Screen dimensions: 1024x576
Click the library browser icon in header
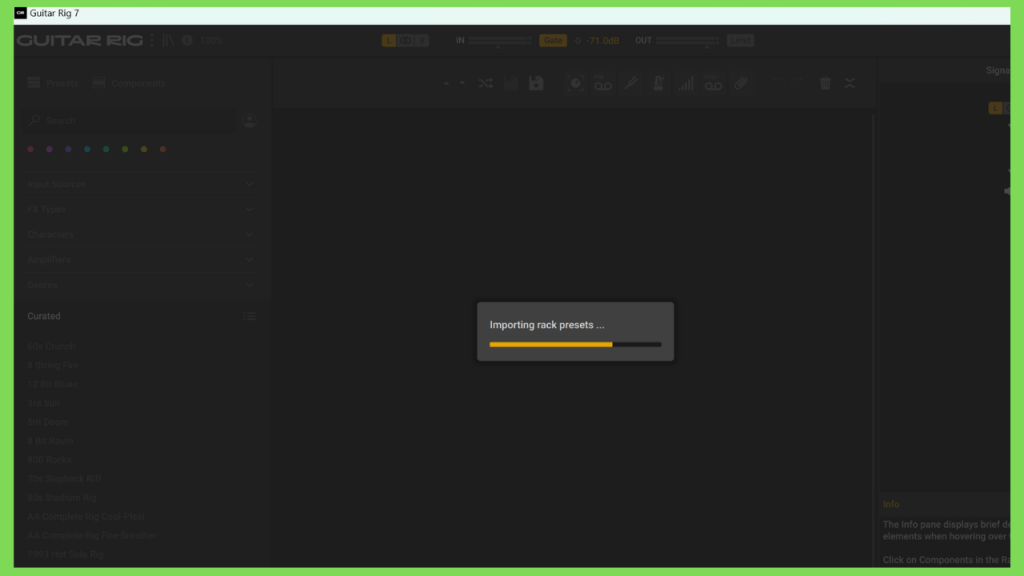coord(168,40)
